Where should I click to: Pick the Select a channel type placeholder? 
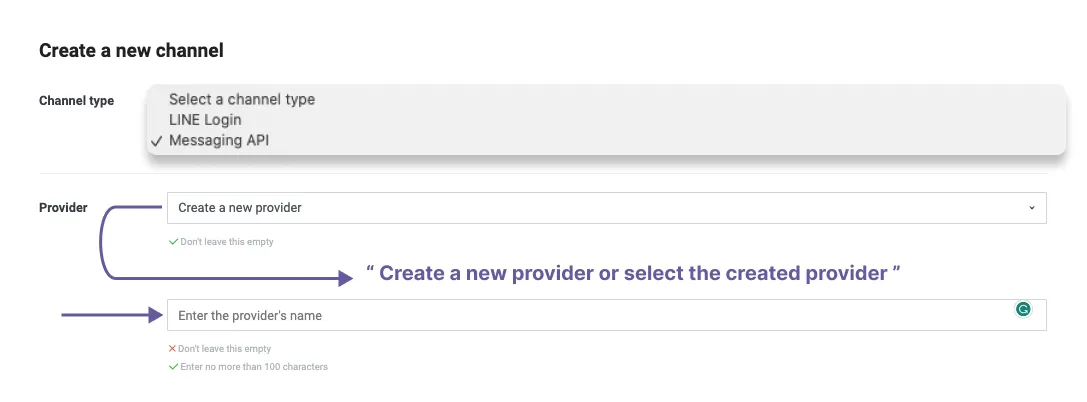pyautogui.click(x=242, y=99)
